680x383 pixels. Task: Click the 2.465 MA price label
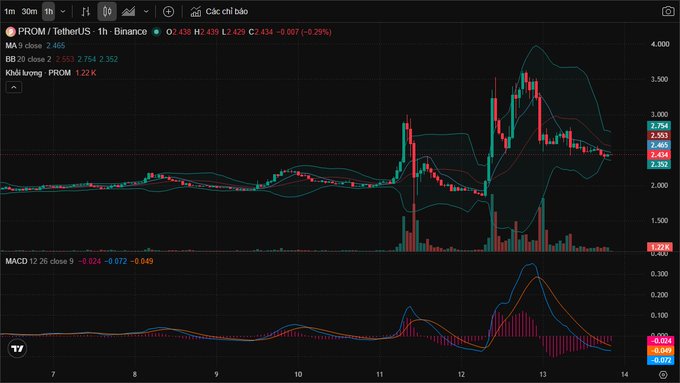(x=659, y=145)
